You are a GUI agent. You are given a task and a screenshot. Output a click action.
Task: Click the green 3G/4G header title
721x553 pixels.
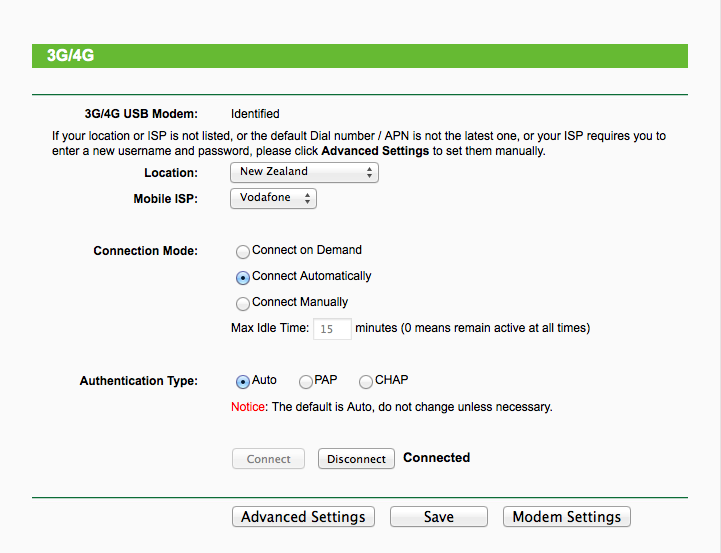[x=70, y=56]
